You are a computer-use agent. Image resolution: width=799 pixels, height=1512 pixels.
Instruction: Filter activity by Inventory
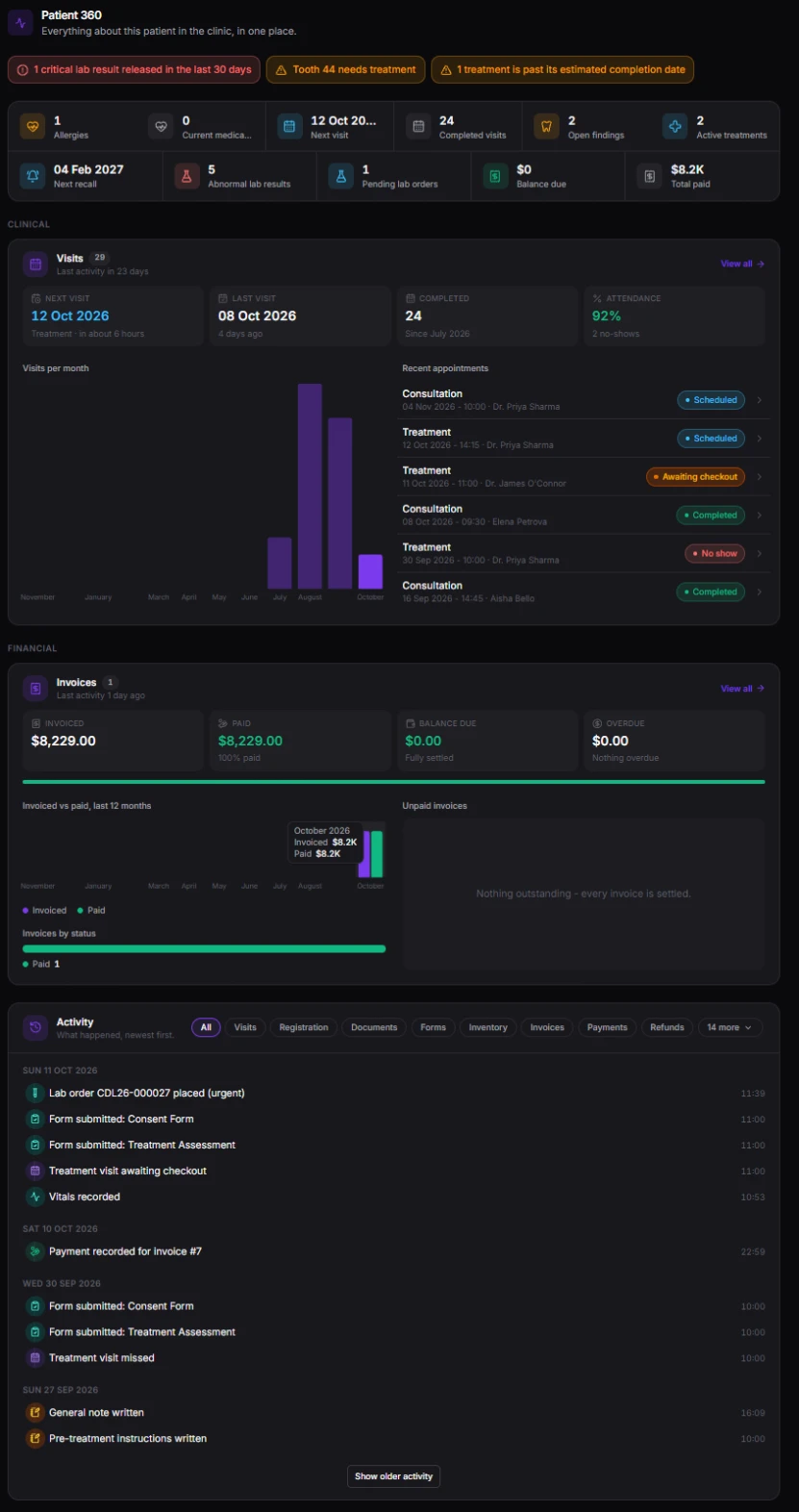point(488,1028)
